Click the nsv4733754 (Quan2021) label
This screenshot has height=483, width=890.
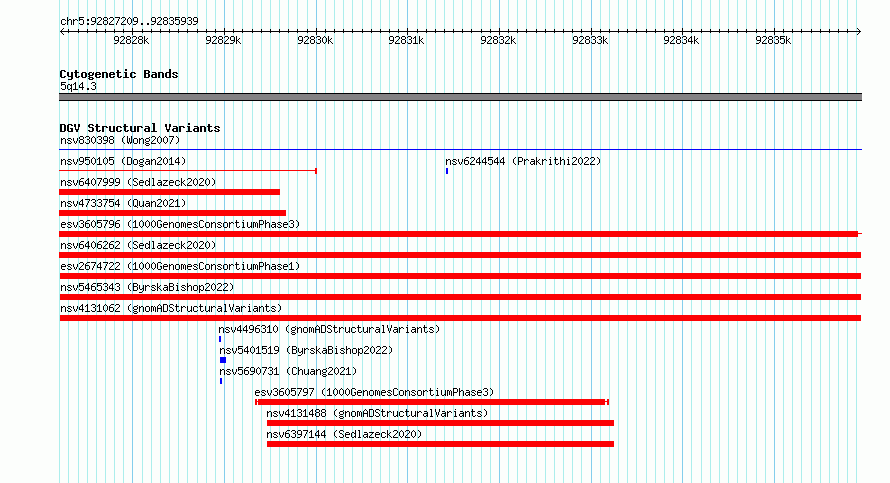click(x=123, y=203)
